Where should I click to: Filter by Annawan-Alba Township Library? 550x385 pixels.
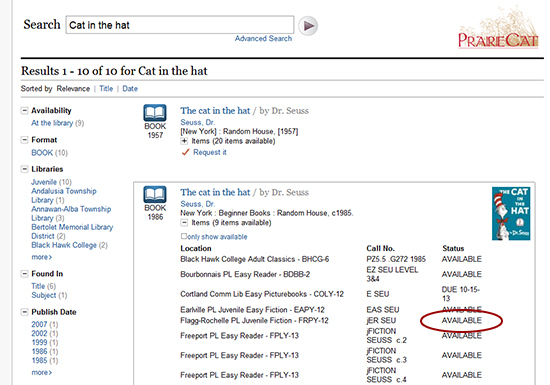coord(71,214)
